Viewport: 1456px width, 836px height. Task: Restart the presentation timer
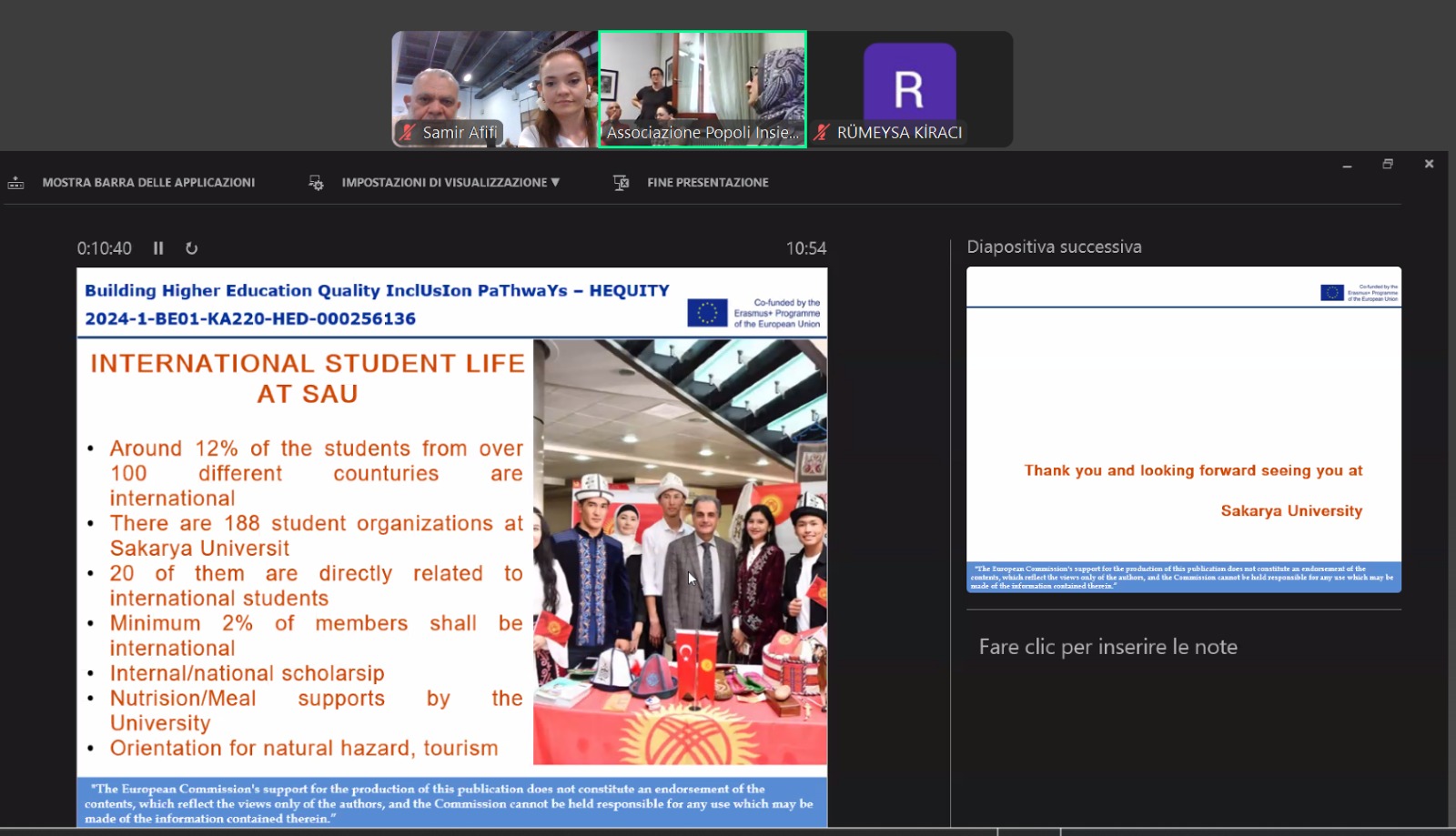(x=191, y=248)
